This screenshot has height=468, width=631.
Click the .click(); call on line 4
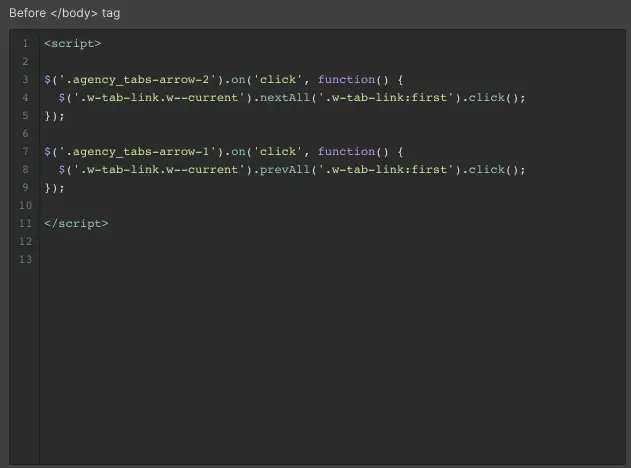coord(493,98)
